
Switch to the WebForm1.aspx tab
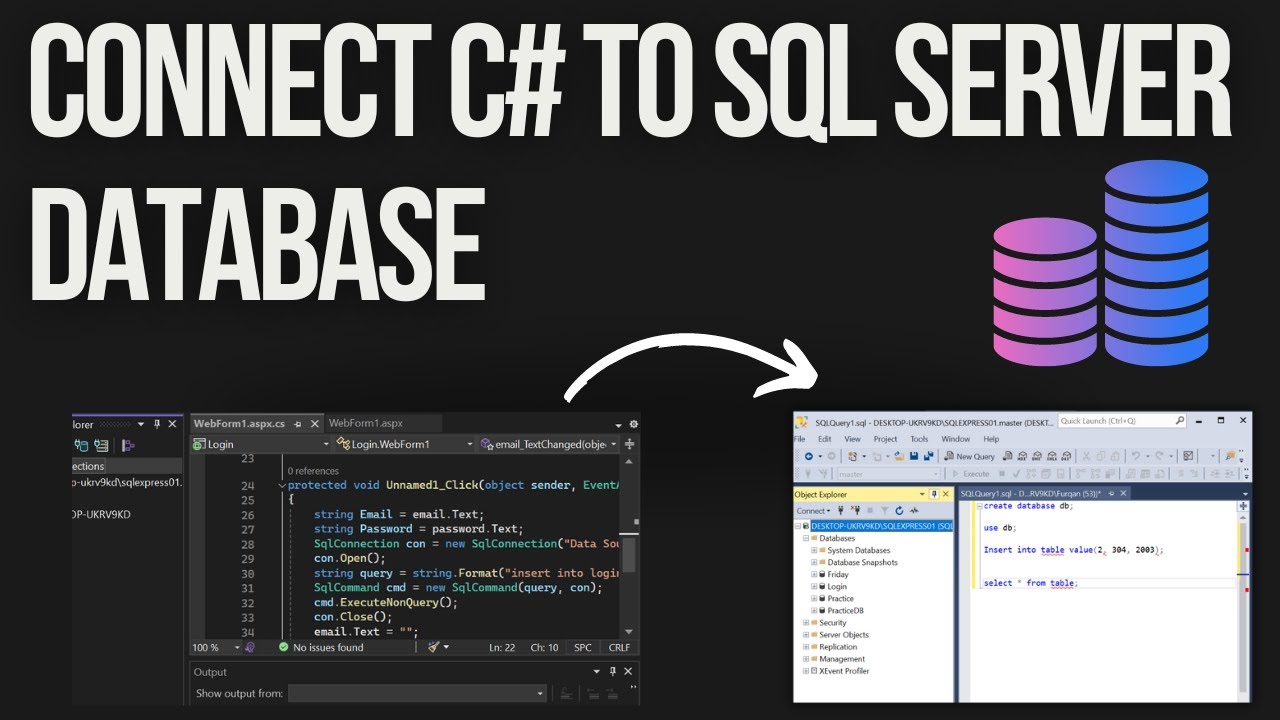[365, 424]
